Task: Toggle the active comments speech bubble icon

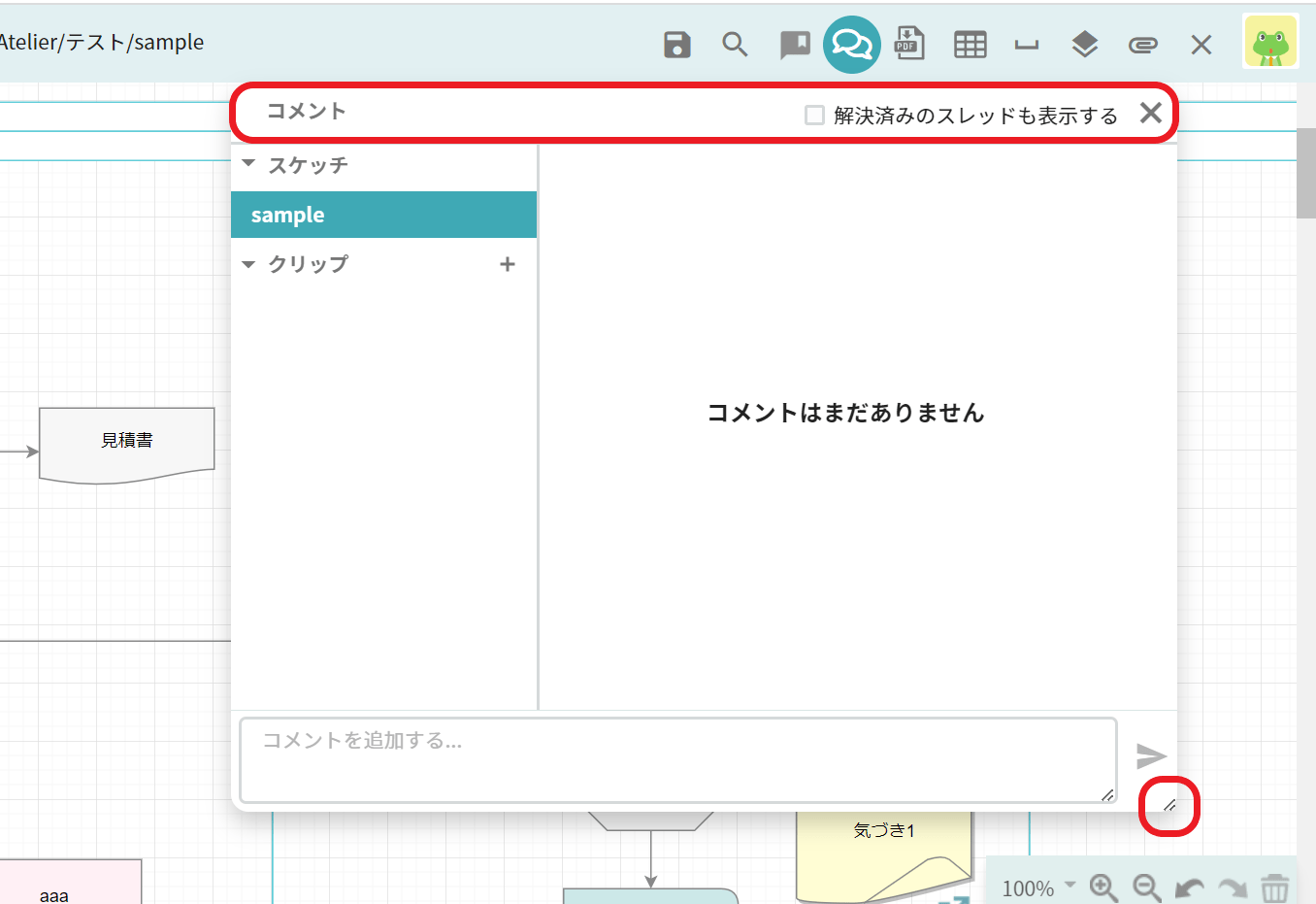Action: click(852, 44)
